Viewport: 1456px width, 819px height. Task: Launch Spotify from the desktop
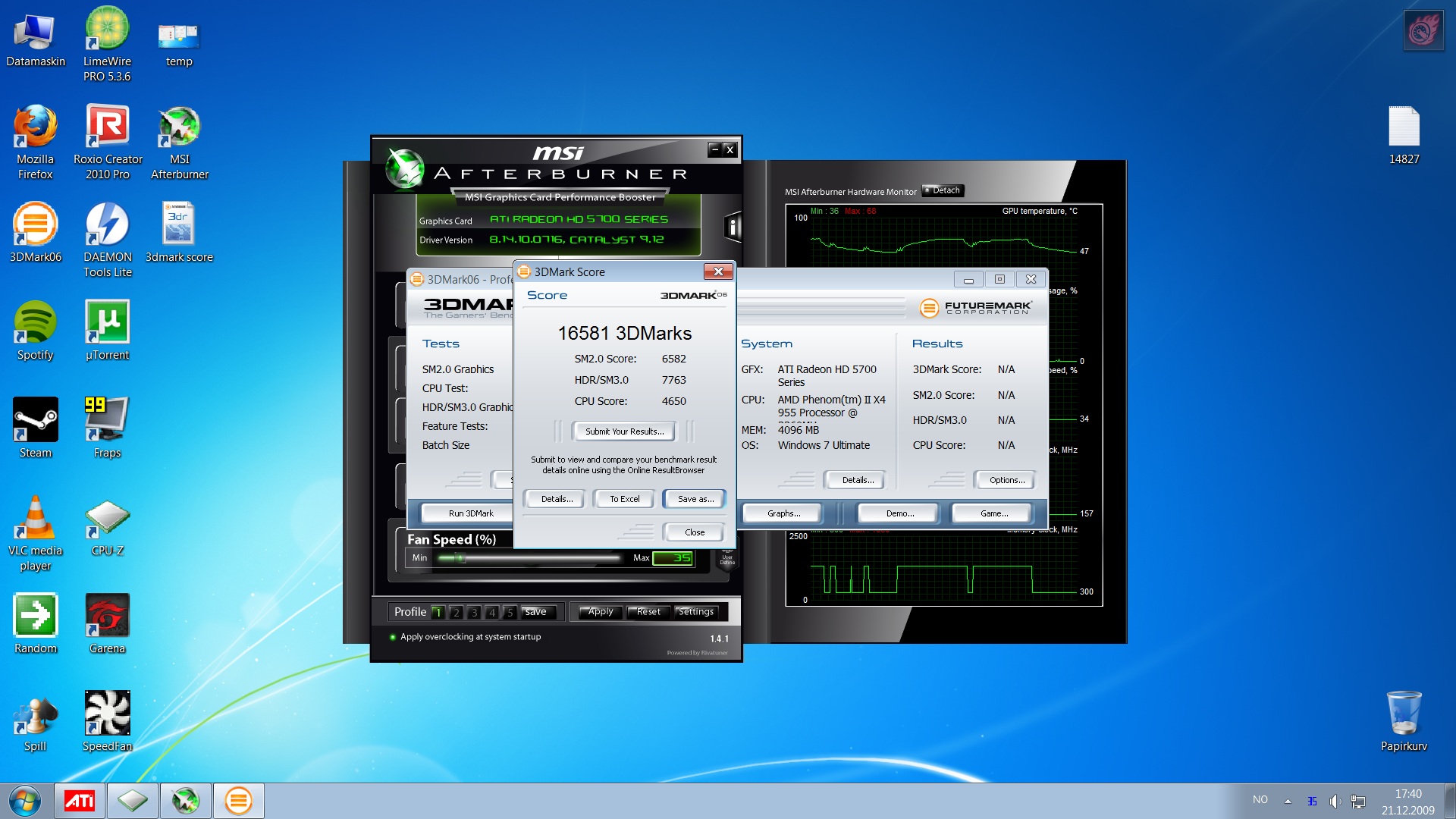tap(35, 331)
